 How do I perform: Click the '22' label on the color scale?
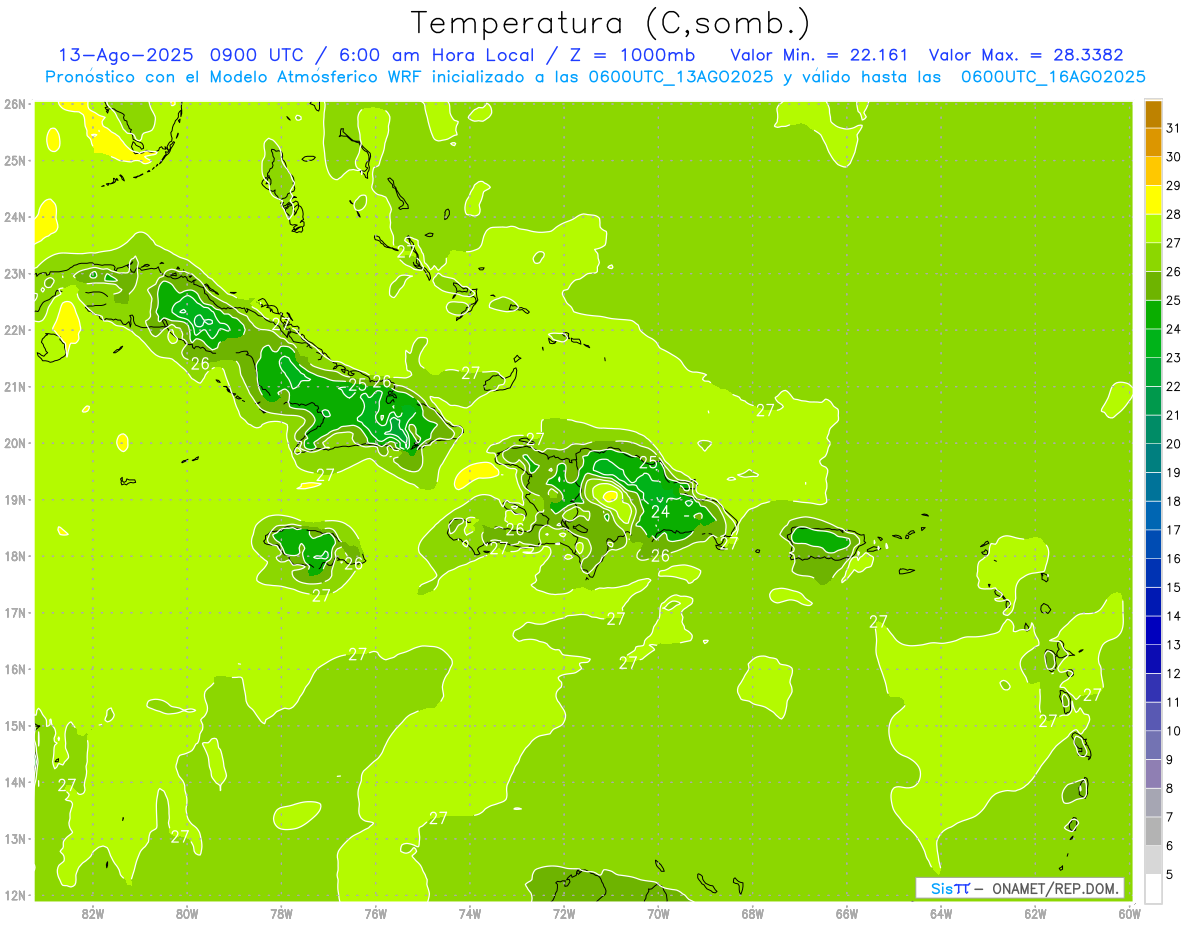tap(1173, 386)
